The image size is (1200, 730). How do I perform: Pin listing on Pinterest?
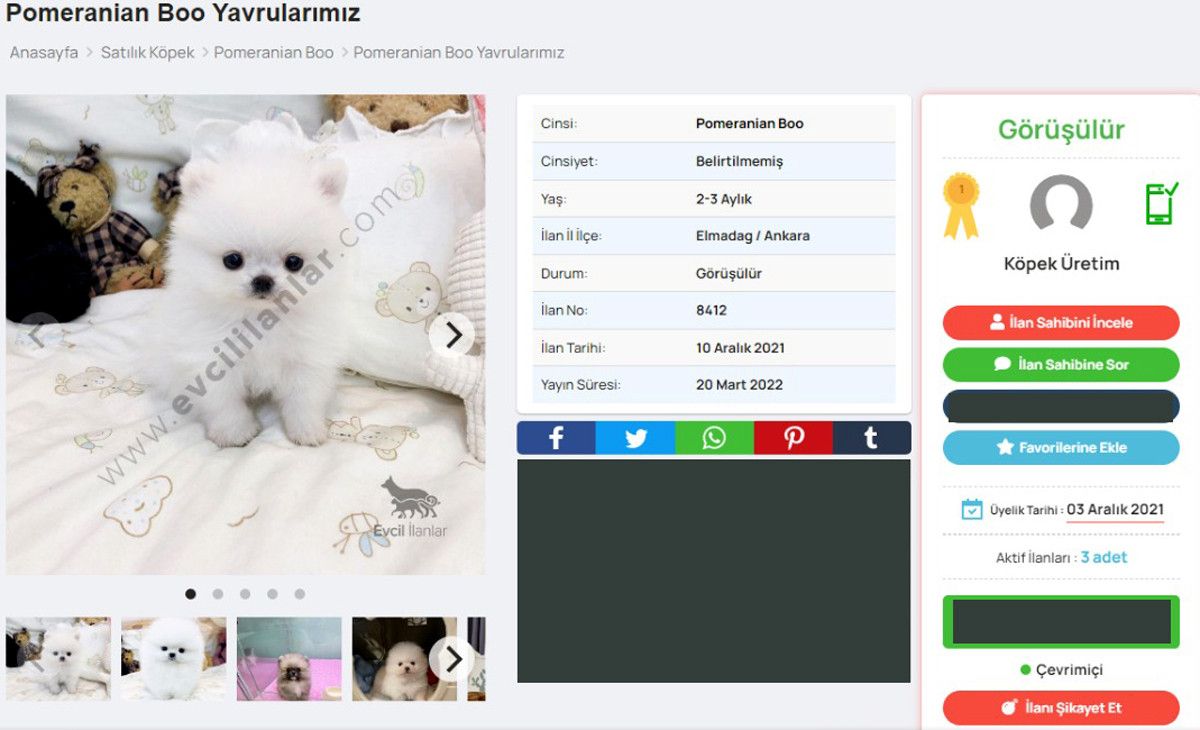[x=793, y=438]
